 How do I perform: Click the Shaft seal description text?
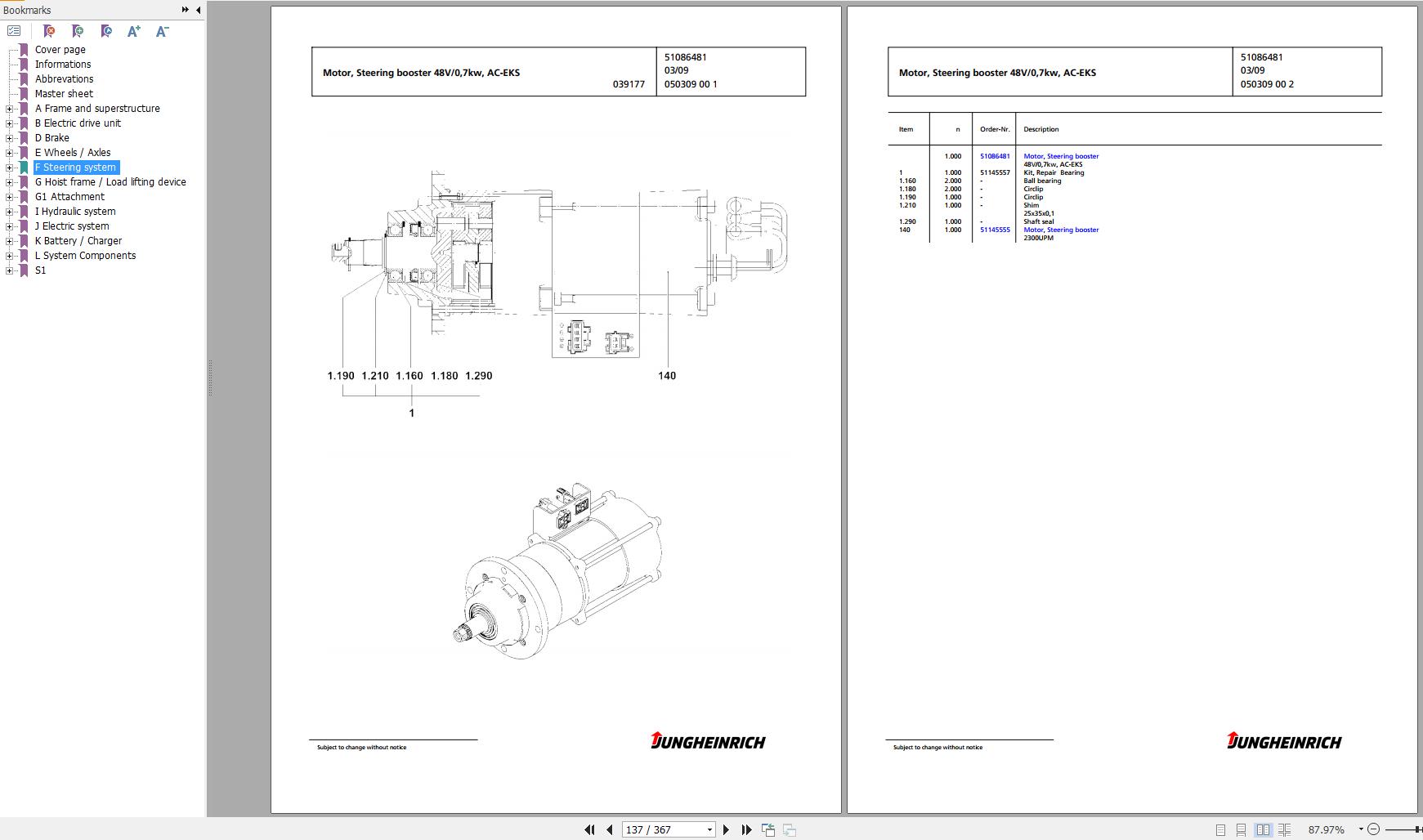[x=1039, y=221]
